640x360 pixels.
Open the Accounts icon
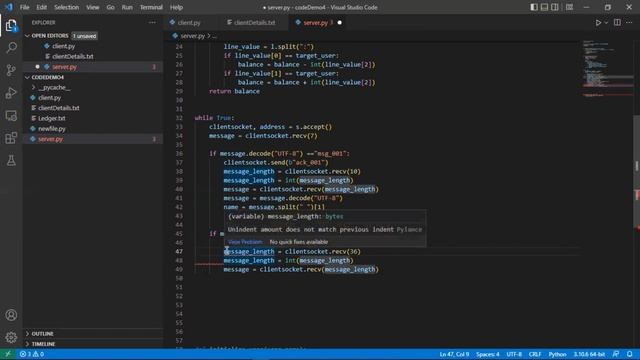(11, 315)
